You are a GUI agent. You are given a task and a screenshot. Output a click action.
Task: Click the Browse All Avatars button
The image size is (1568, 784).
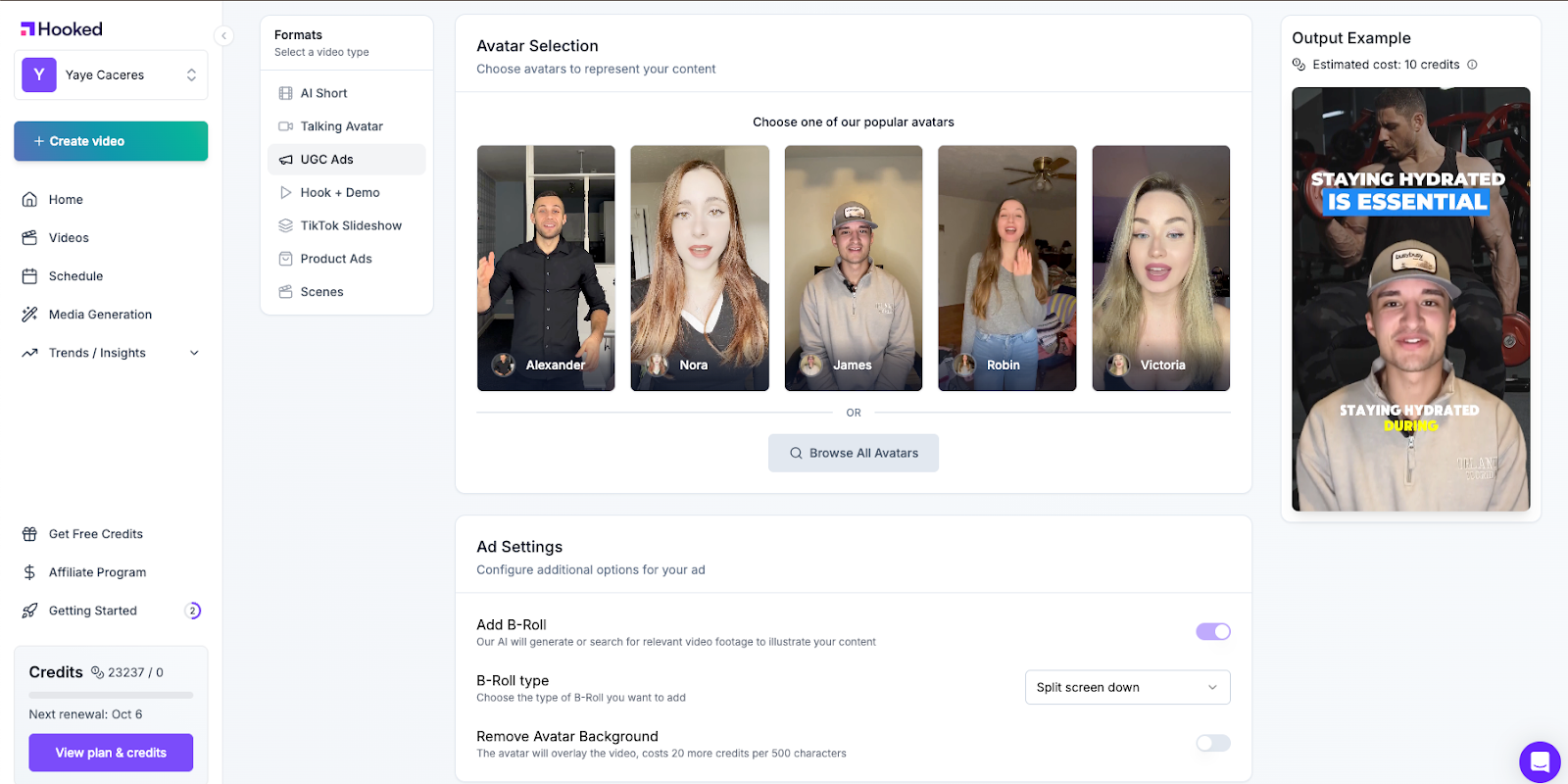[853, 453]
